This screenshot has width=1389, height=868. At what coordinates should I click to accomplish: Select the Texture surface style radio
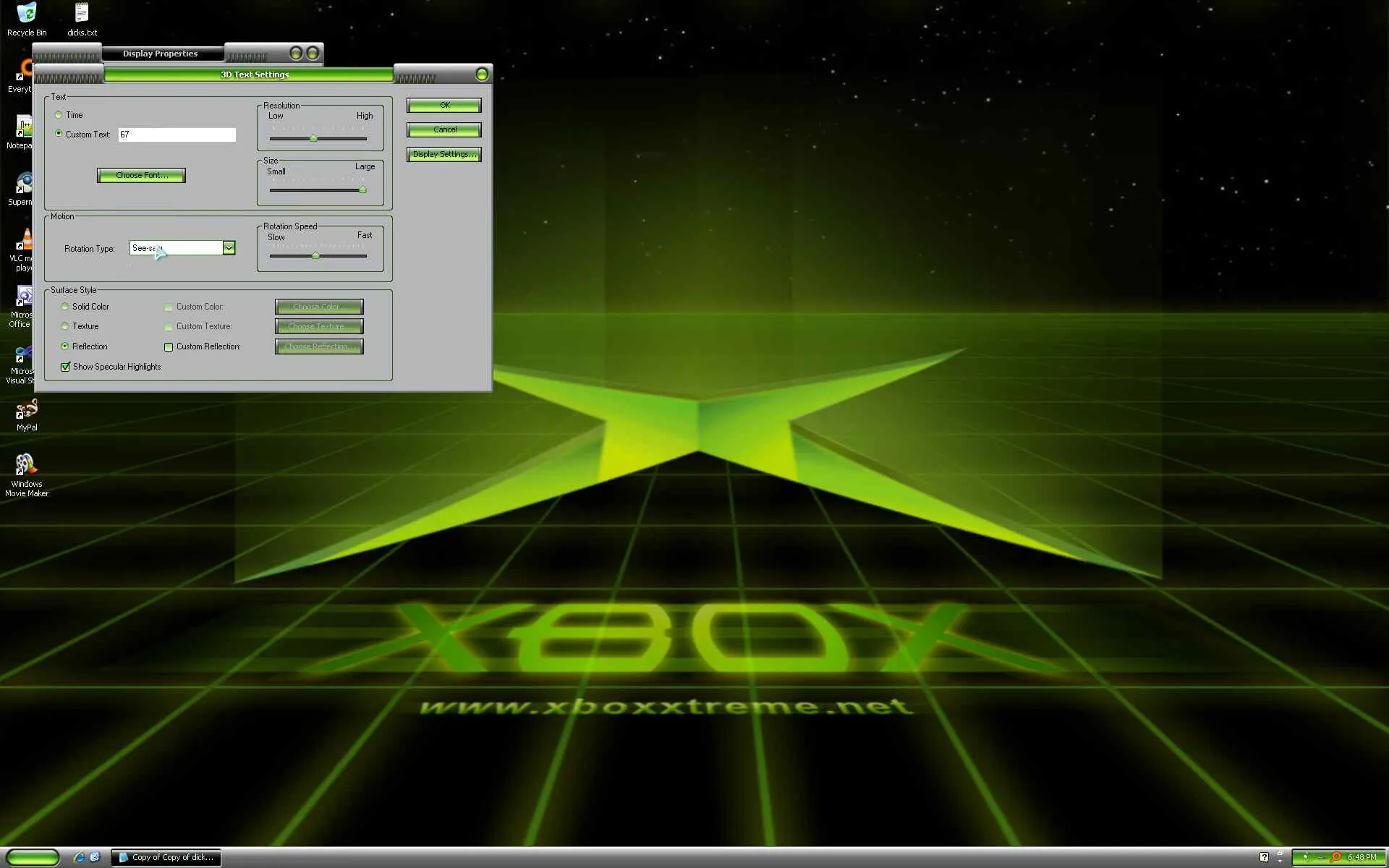[x=65, y=326]
